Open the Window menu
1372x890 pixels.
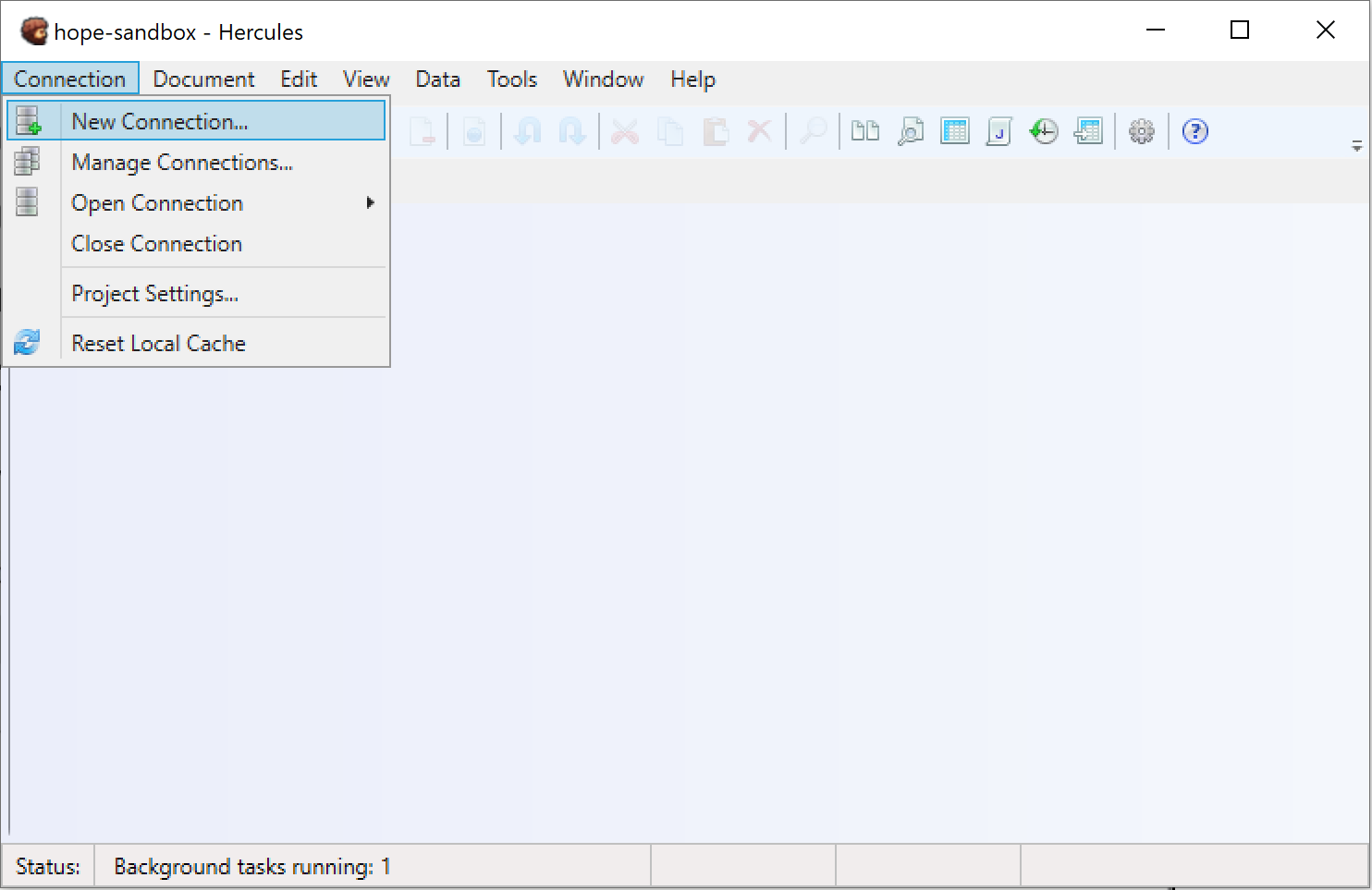tap(604, 79)
